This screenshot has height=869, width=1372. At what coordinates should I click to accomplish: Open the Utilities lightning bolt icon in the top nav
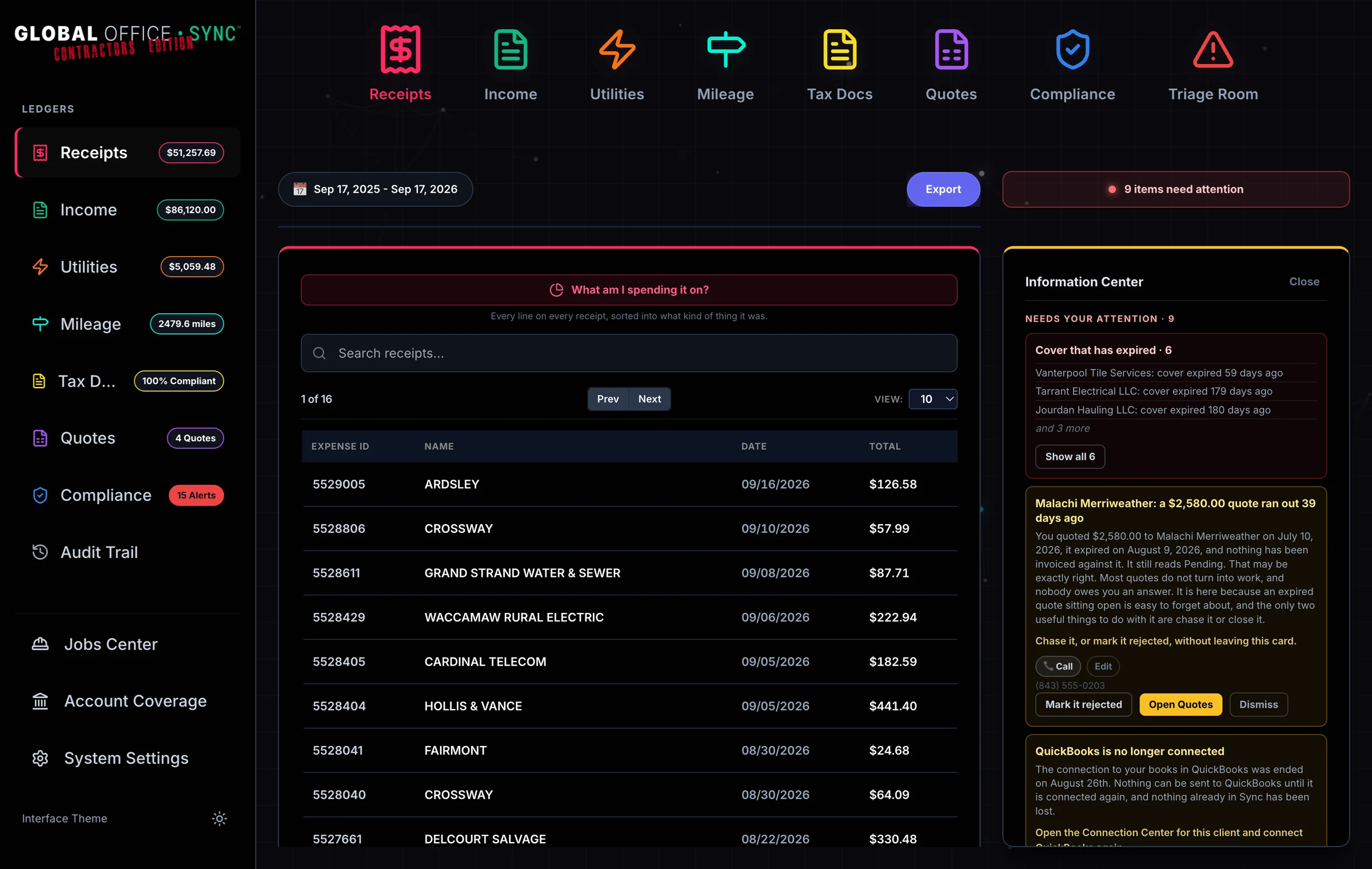(617, 49)
